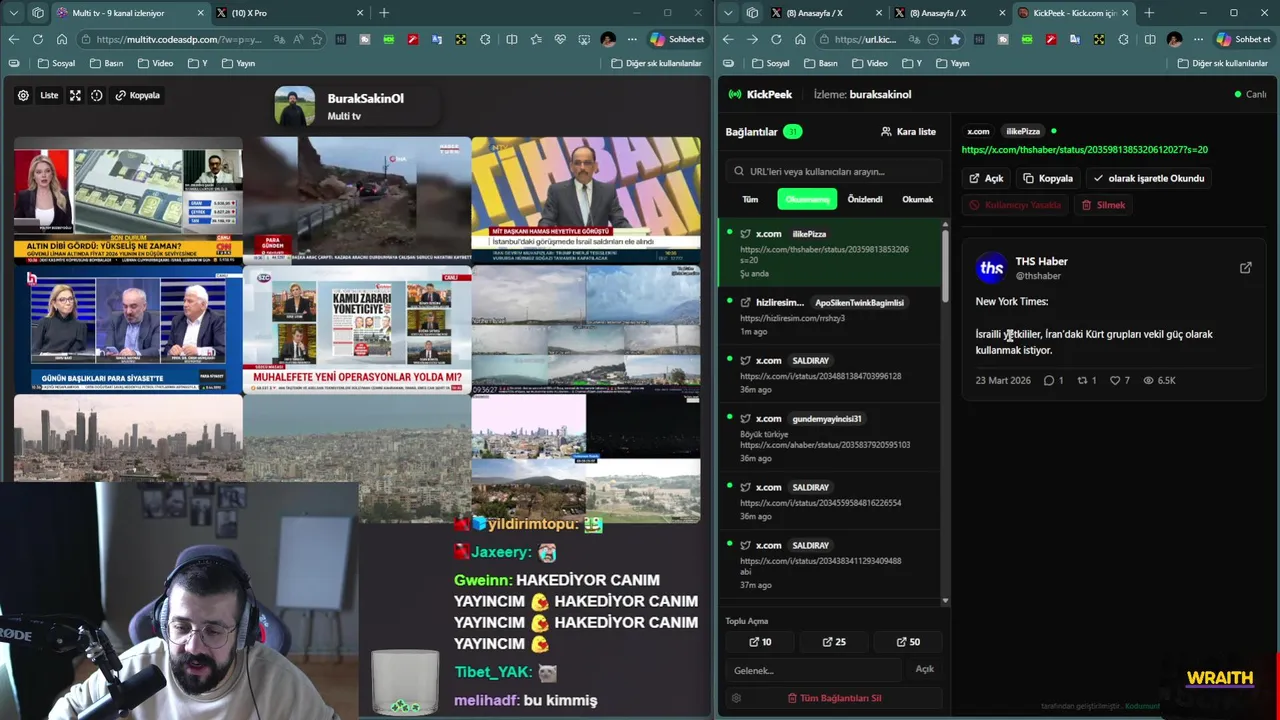Screen dimensions: 1280x720
Task: Open Basın bookmarks folder in left browser
Action: pyautogui.click(x=107, y=63)
